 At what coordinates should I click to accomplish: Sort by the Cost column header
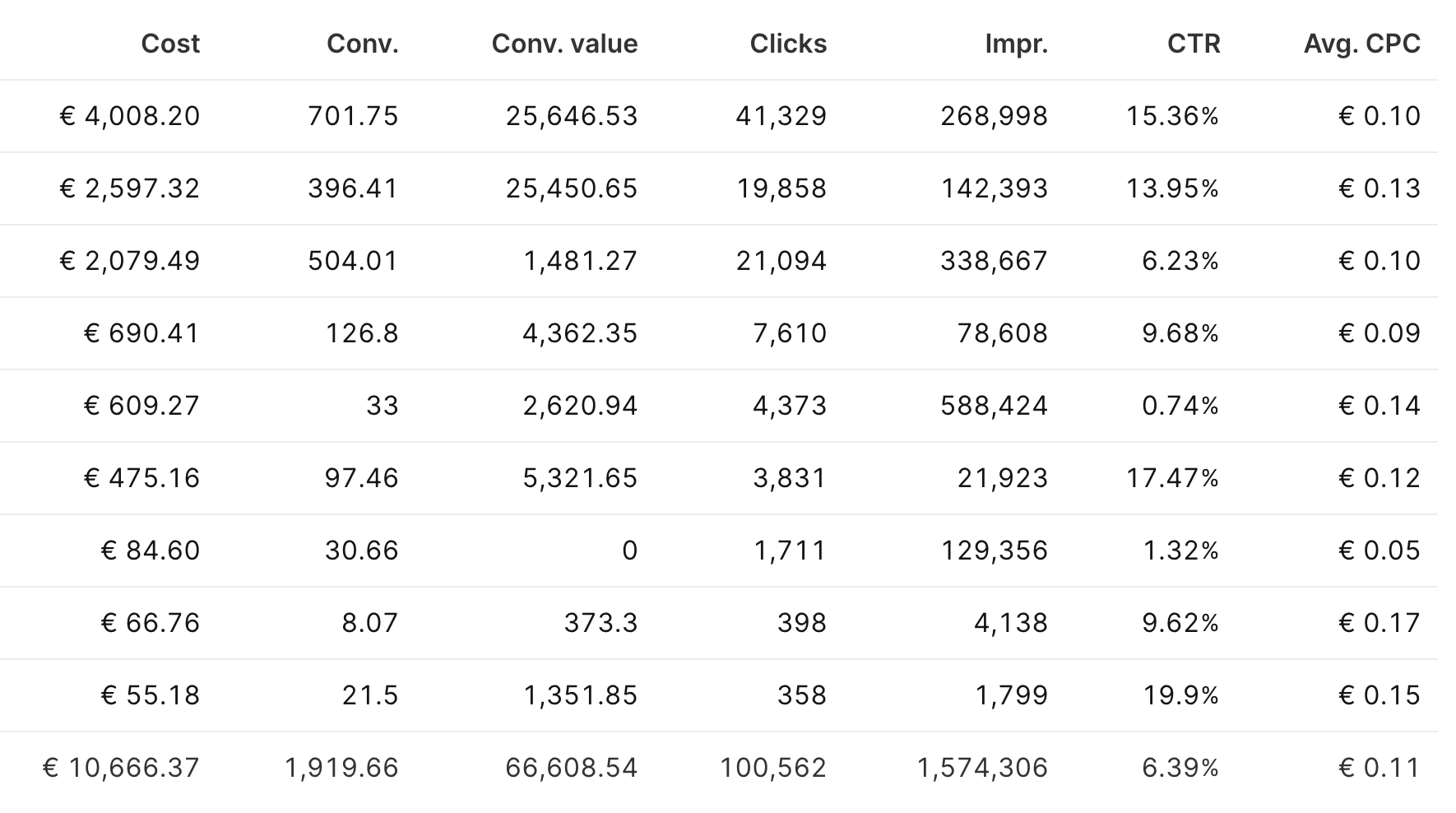tap(170, 44)
